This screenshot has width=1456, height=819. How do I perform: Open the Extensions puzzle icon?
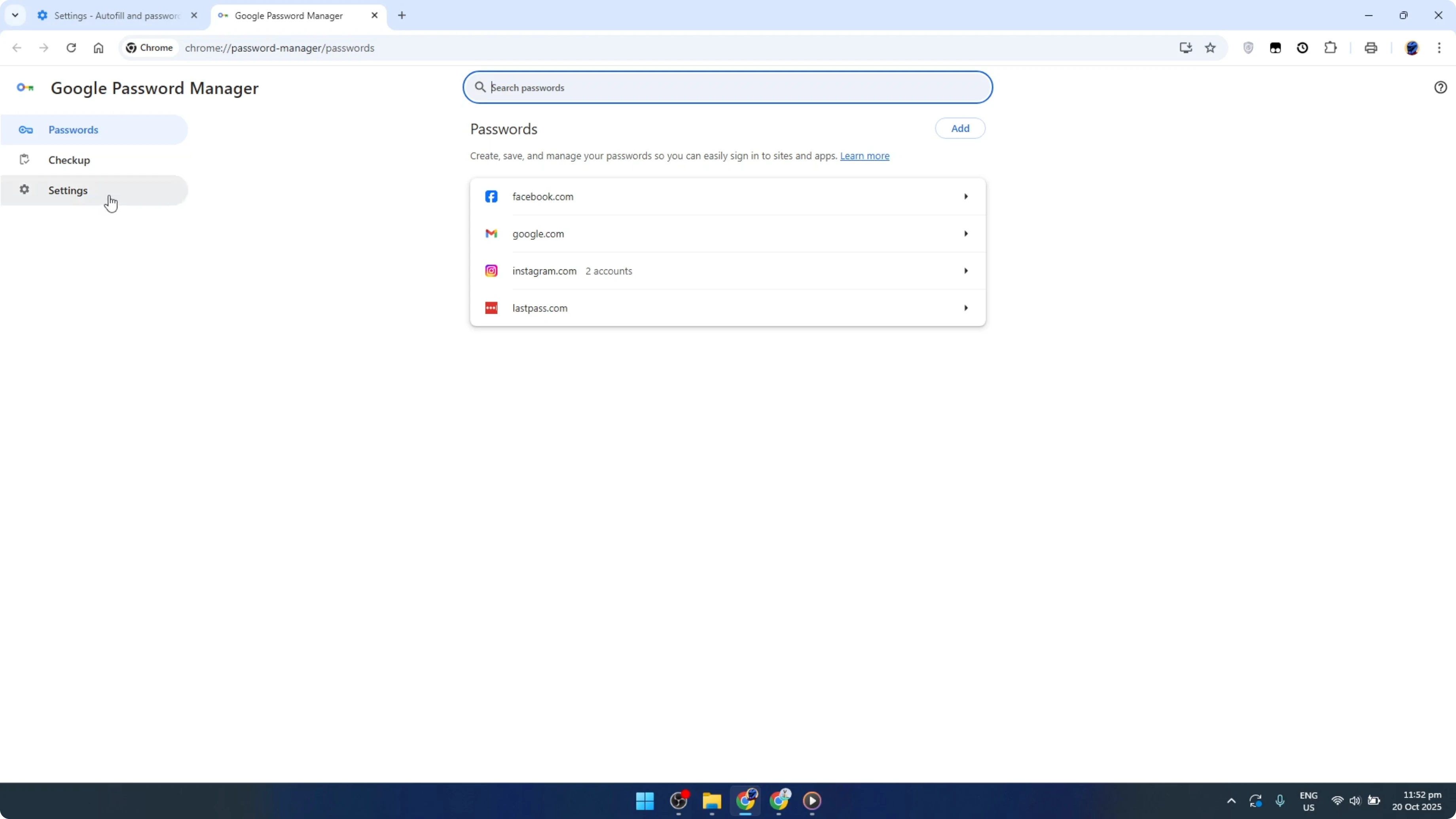[1331, 47]
